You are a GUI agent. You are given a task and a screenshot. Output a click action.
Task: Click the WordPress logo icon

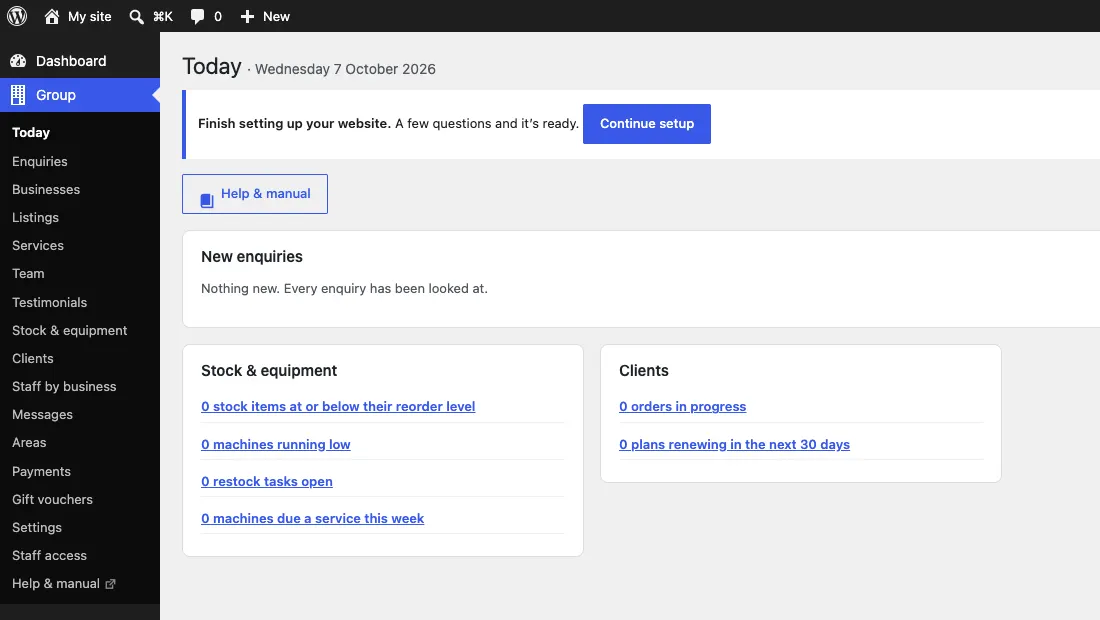click(x=17, y=16)
